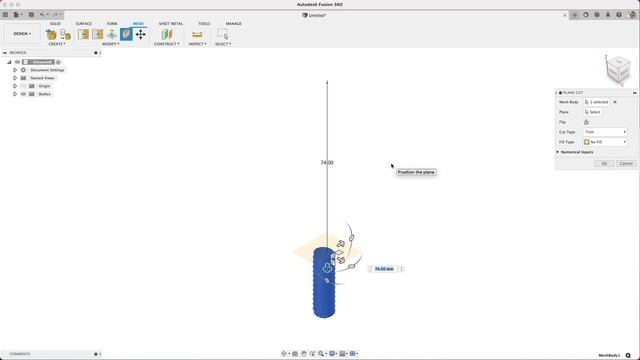Open the DESIGN workspace dropdown

(22, 33)
